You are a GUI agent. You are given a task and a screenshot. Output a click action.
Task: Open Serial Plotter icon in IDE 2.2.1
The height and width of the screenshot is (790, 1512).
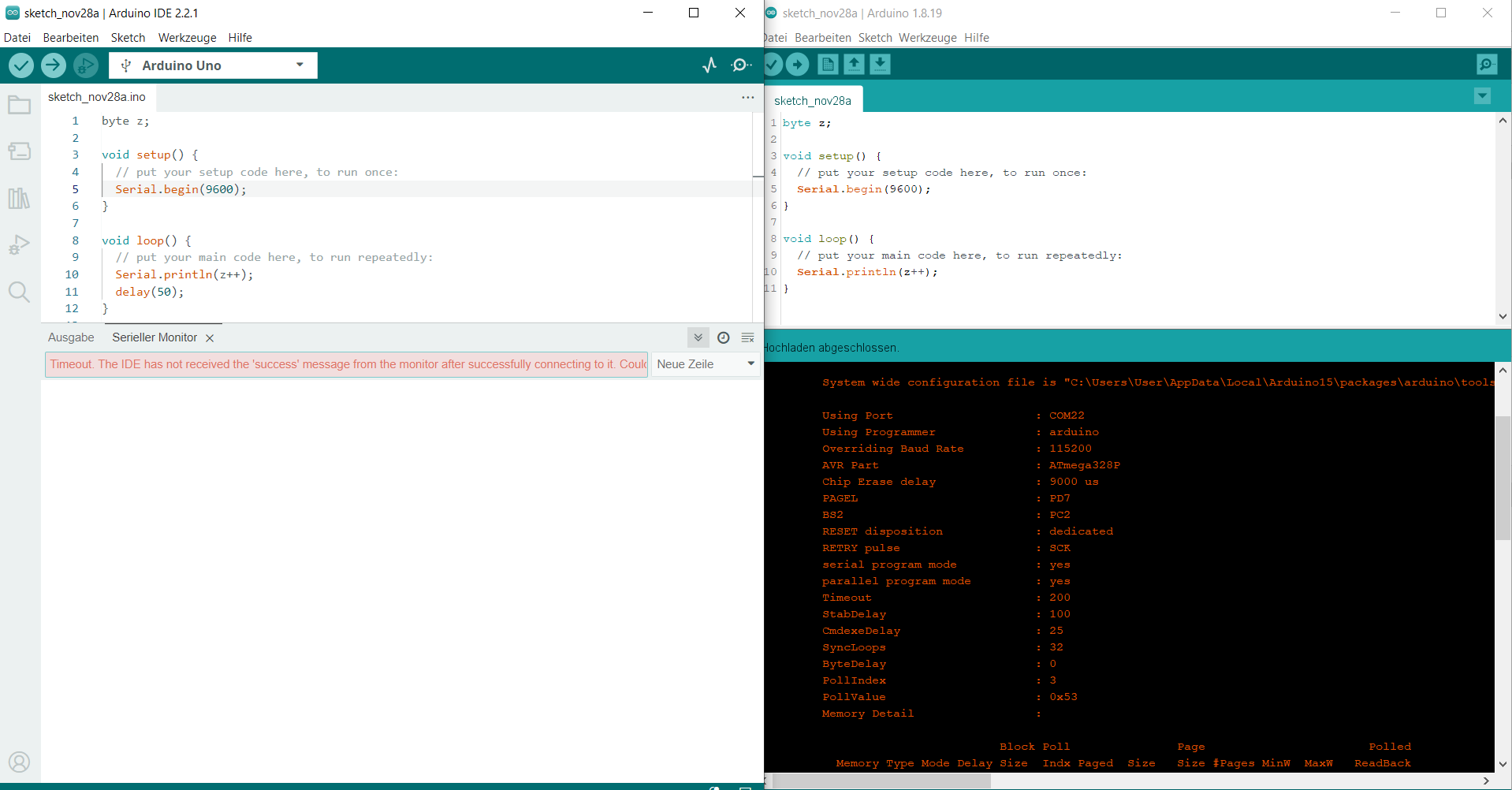pos(709,65)
